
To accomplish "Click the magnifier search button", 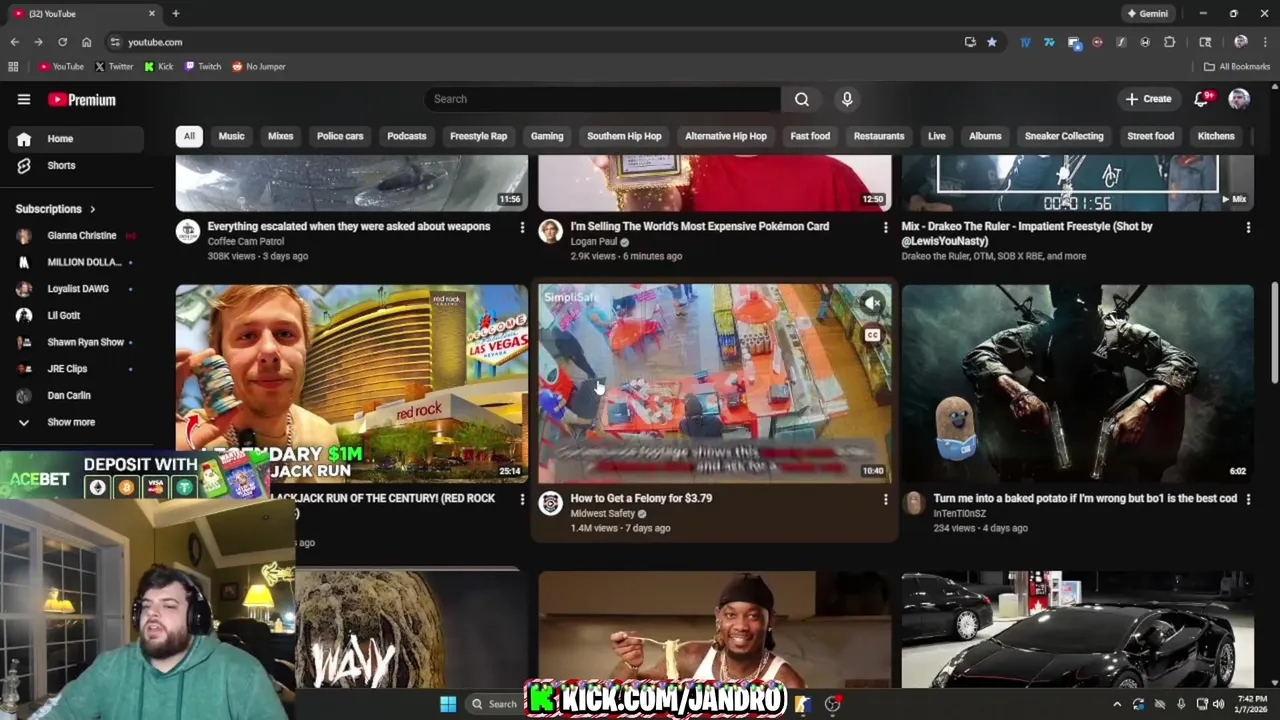I will (x=802, y=99).
